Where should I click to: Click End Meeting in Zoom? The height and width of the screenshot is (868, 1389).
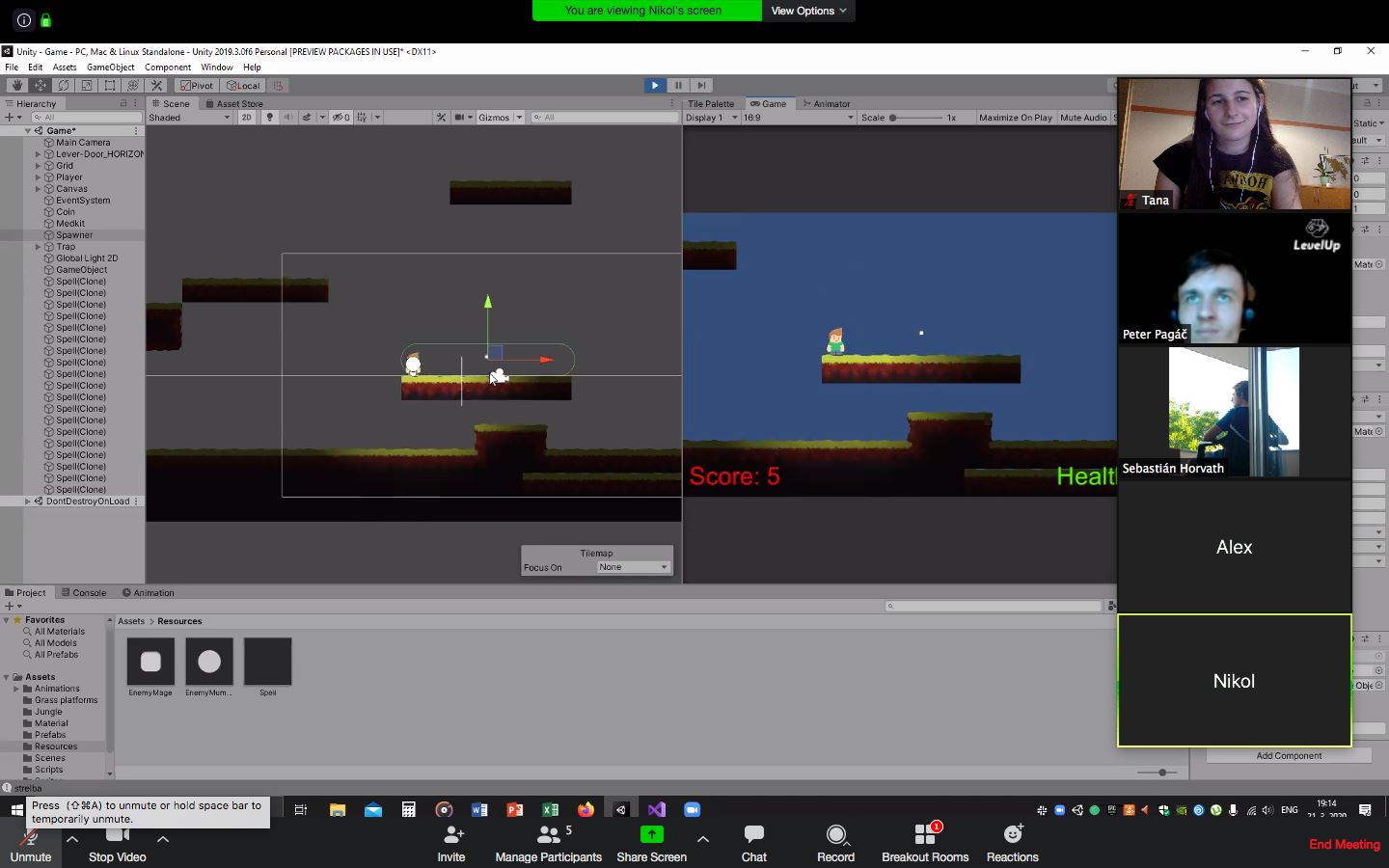pos(1344,844)
